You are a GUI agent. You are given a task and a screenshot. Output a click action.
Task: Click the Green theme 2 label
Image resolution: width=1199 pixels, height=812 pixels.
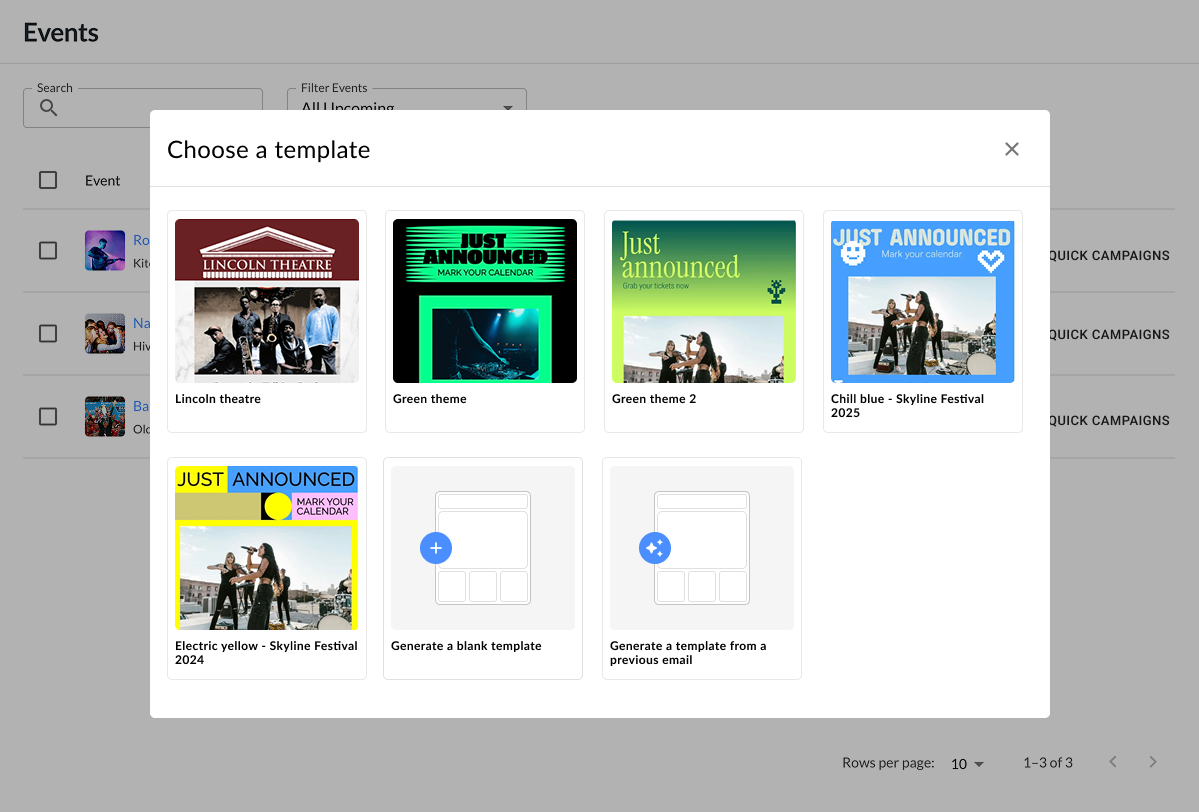point(654,399)
